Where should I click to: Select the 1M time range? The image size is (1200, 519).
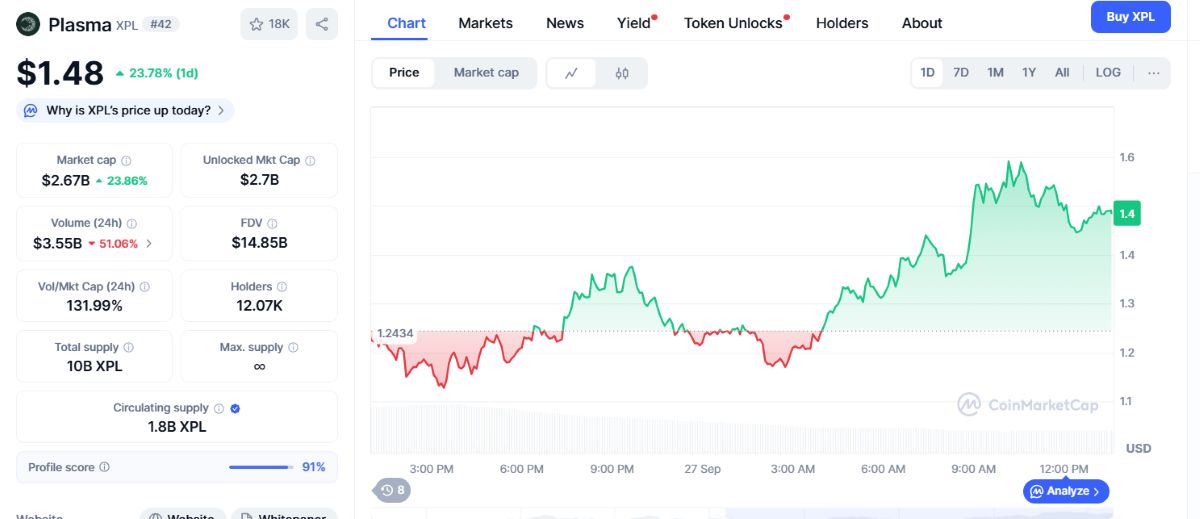[995, 73]
